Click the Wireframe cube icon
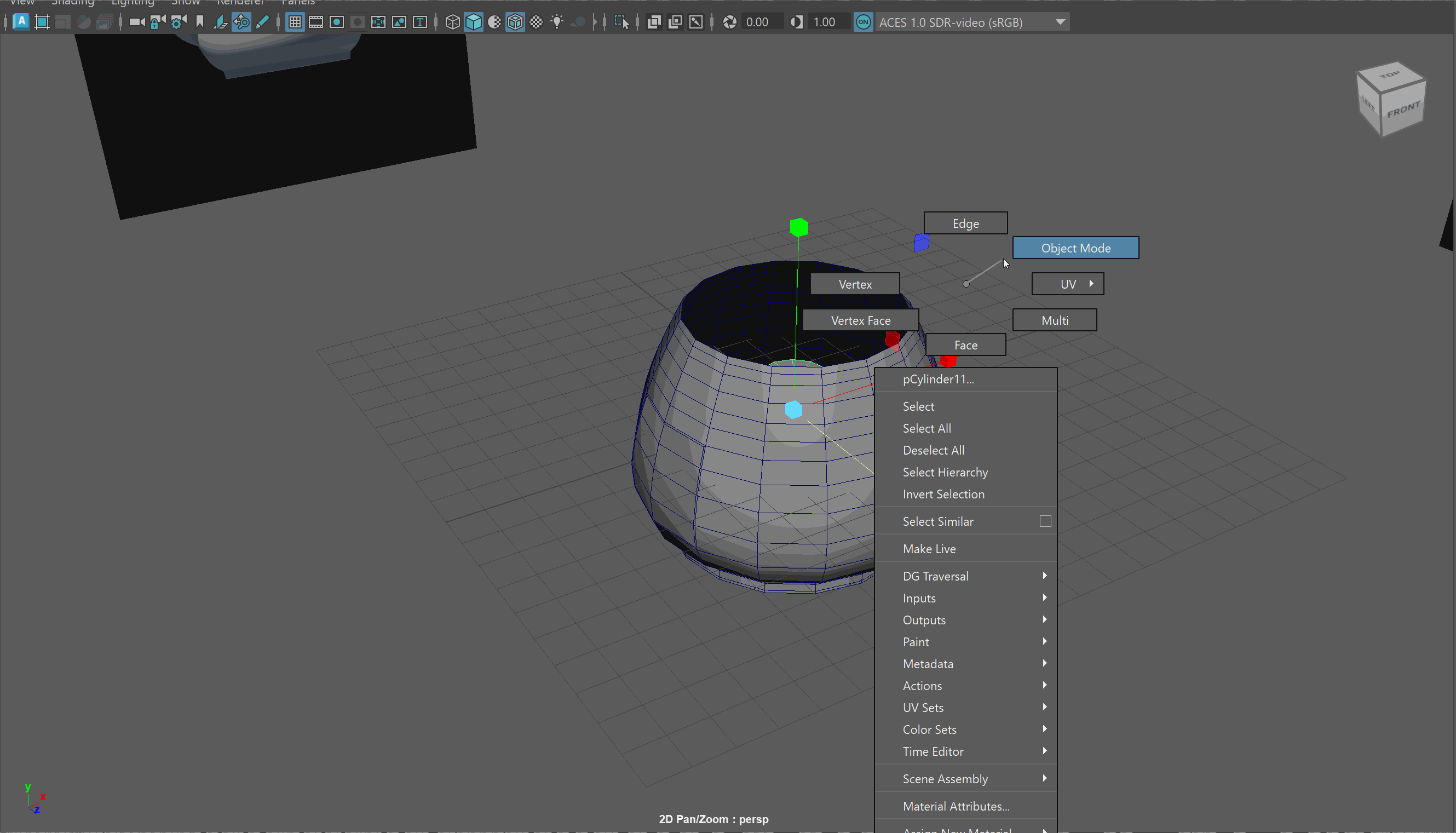The width and height of the screenshot is (1456, 833). coord(452,22)
